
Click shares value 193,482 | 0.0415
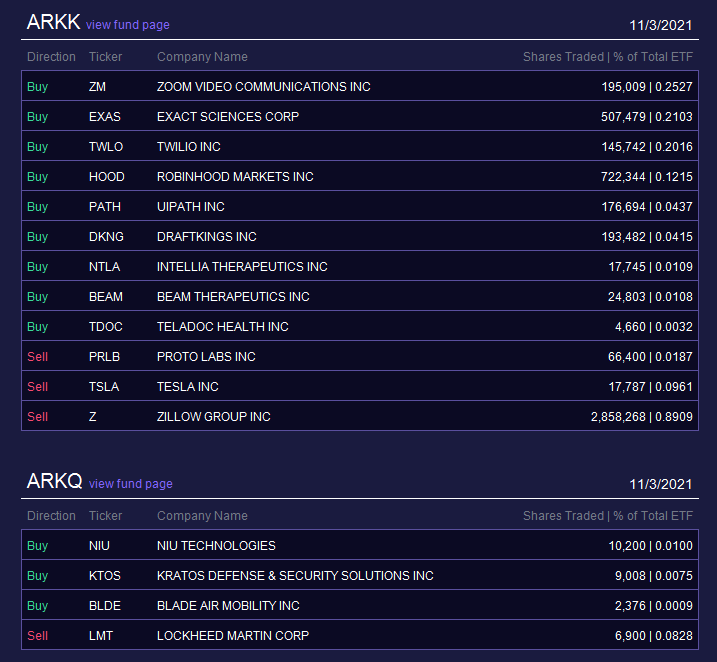pos(647,237)
